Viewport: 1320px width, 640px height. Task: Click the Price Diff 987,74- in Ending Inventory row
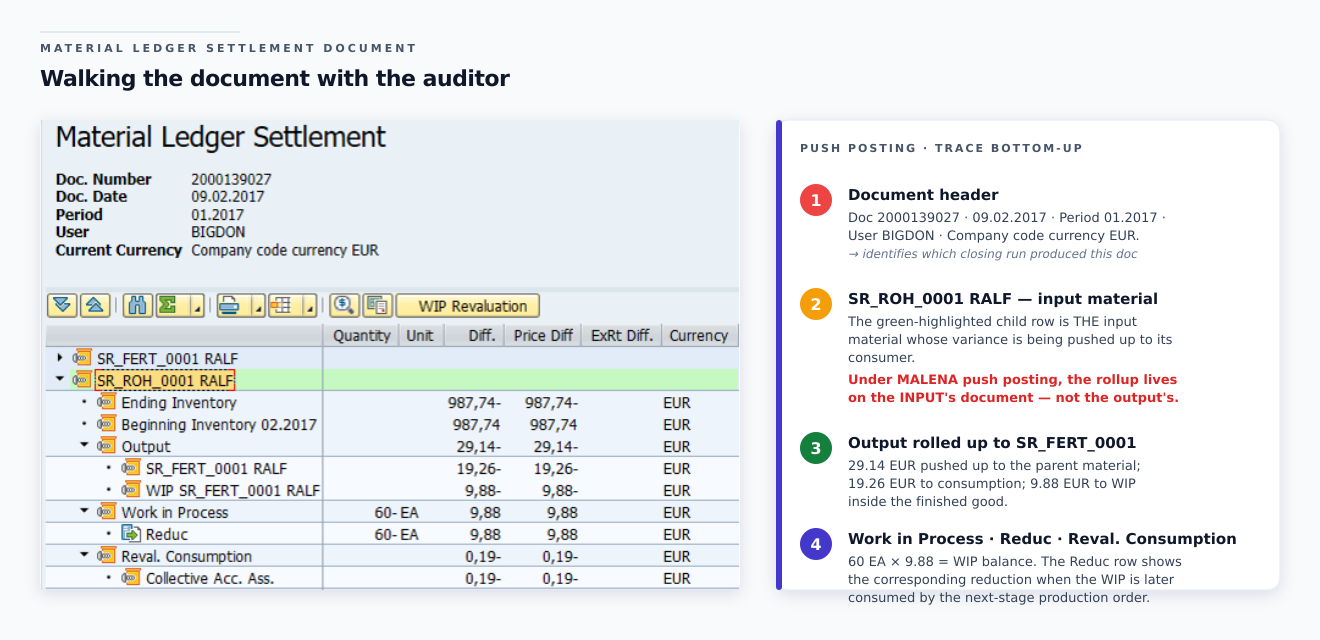pos(551,402)
